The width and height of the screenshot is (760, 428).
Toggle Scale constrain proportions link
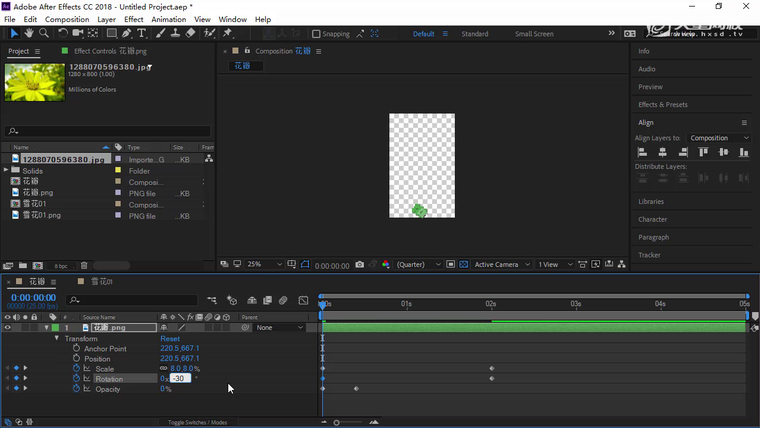[x=164, y=369]
